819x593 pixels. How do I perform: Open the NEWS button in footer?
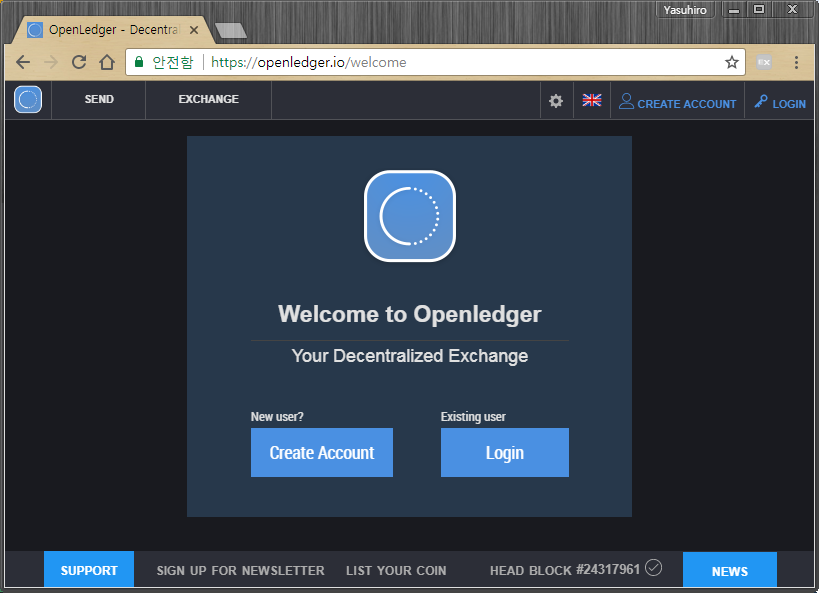click(x=730, y=571)
